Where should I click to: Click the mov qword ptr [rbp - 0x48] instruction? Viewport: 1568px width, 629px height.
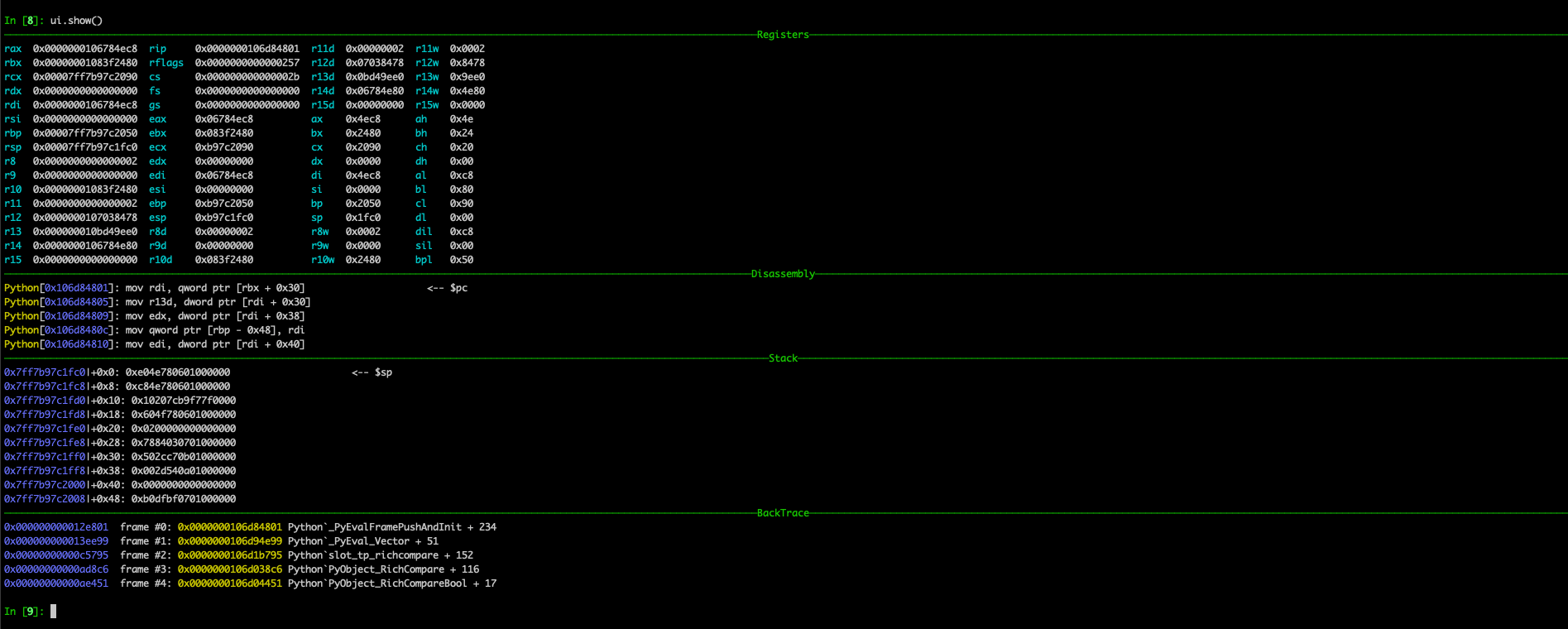point(215,330)
